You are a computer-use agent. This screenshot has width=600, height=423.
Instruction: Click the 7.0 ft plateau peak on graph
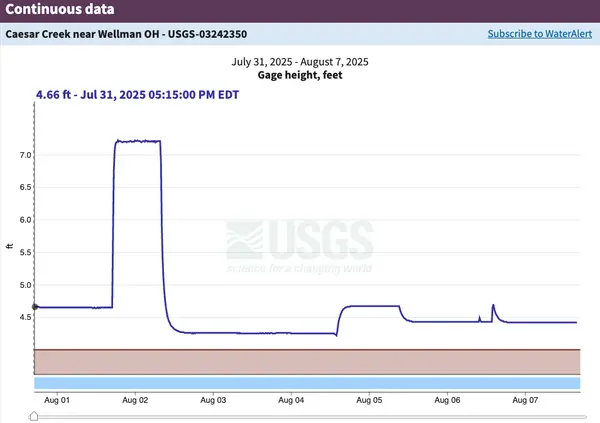coord(138,142)
